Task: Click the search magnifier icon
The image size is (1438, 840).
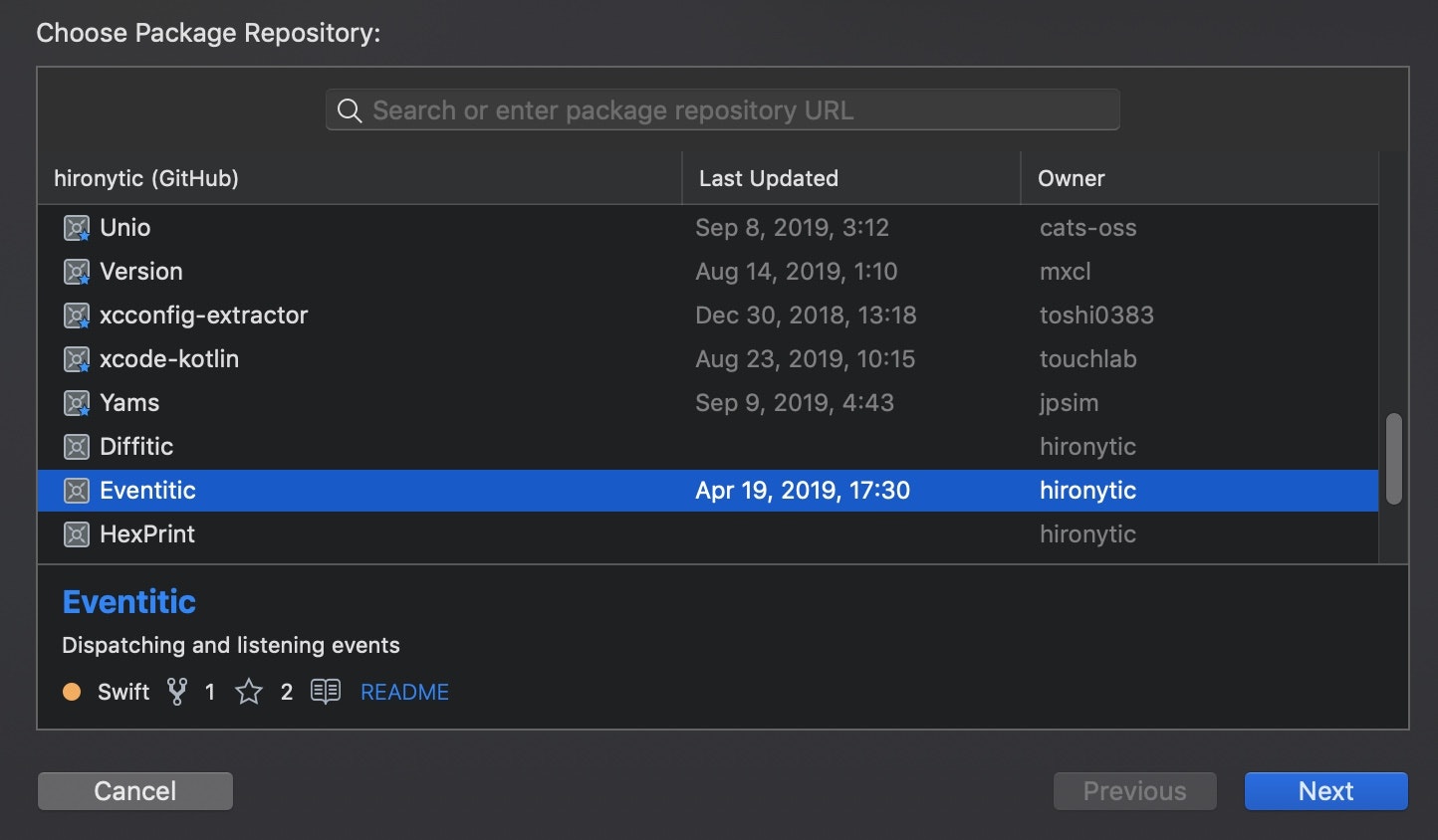Action: tap(350, 110)
